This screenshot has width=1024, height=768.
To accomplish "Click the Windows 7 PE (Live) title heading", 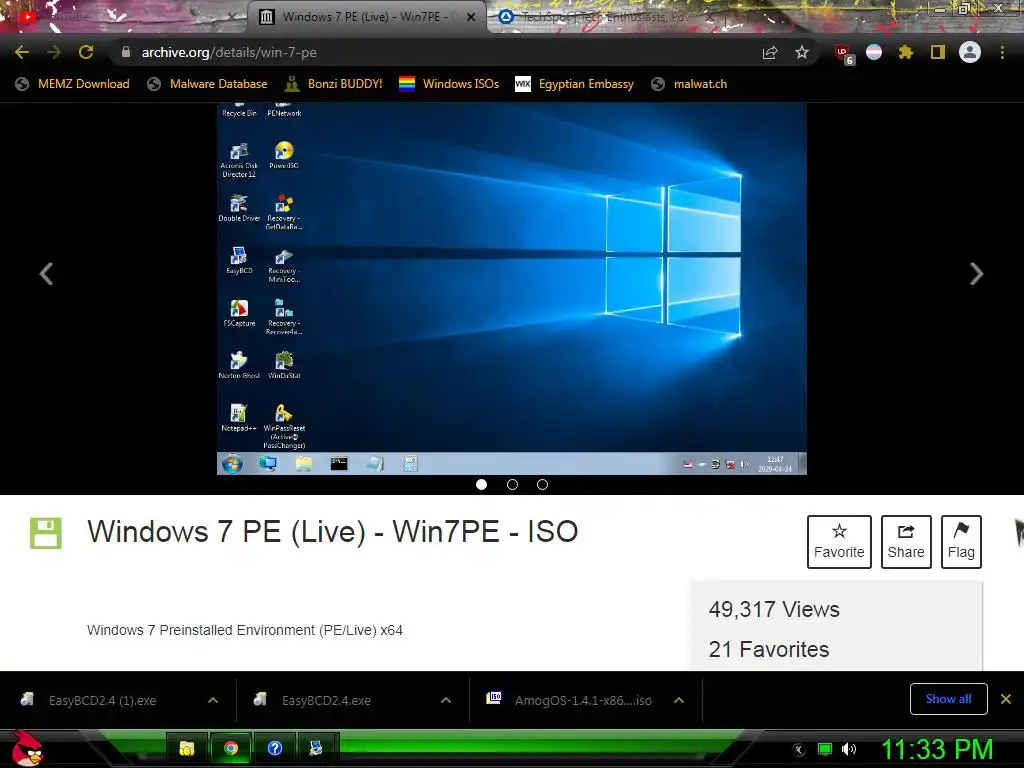I will click(333, 532).
